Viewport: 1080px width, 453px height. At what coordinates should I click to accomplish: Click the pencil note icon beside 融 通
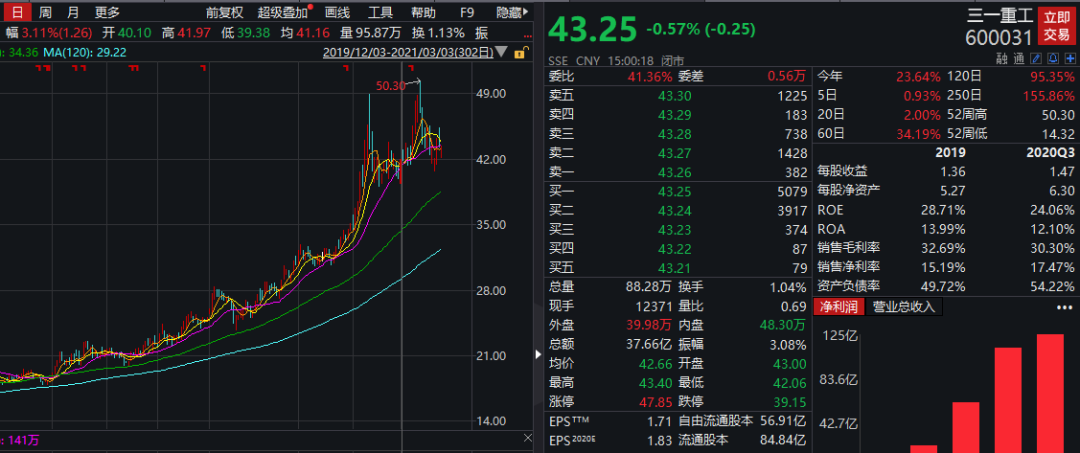[1036, 59]
